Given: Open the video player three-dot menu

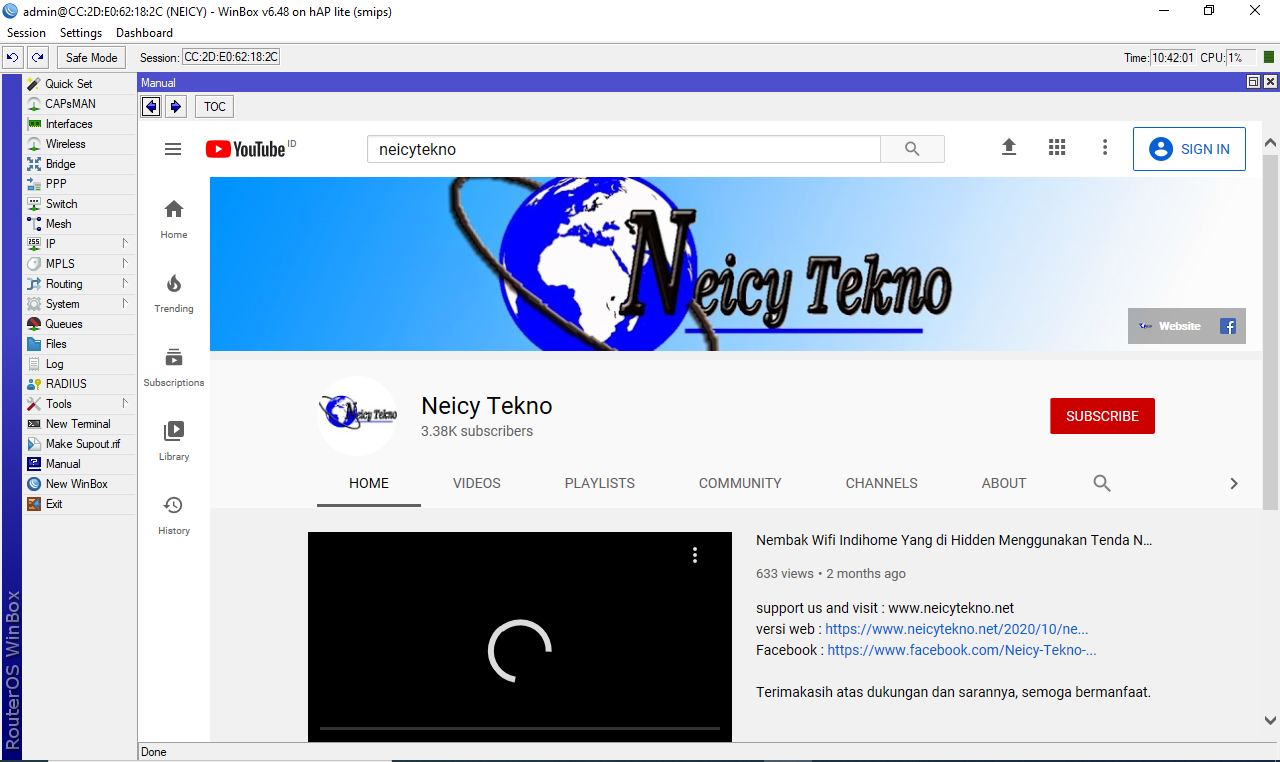Looking at the screenshot, I should pos(695,555).
